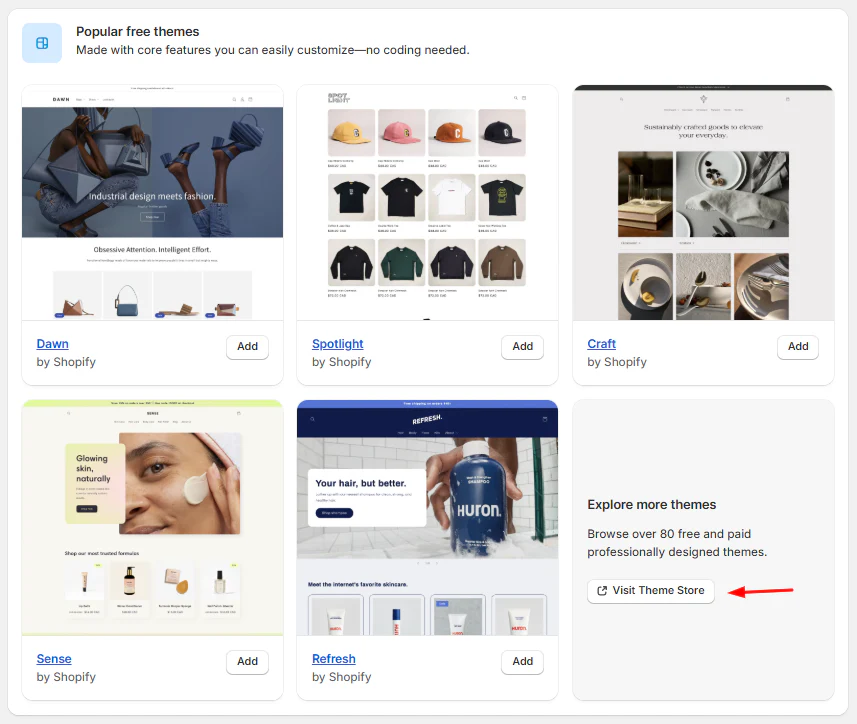
Task: Click the Craft theme preview thumbnail
Action: point(703,203)
